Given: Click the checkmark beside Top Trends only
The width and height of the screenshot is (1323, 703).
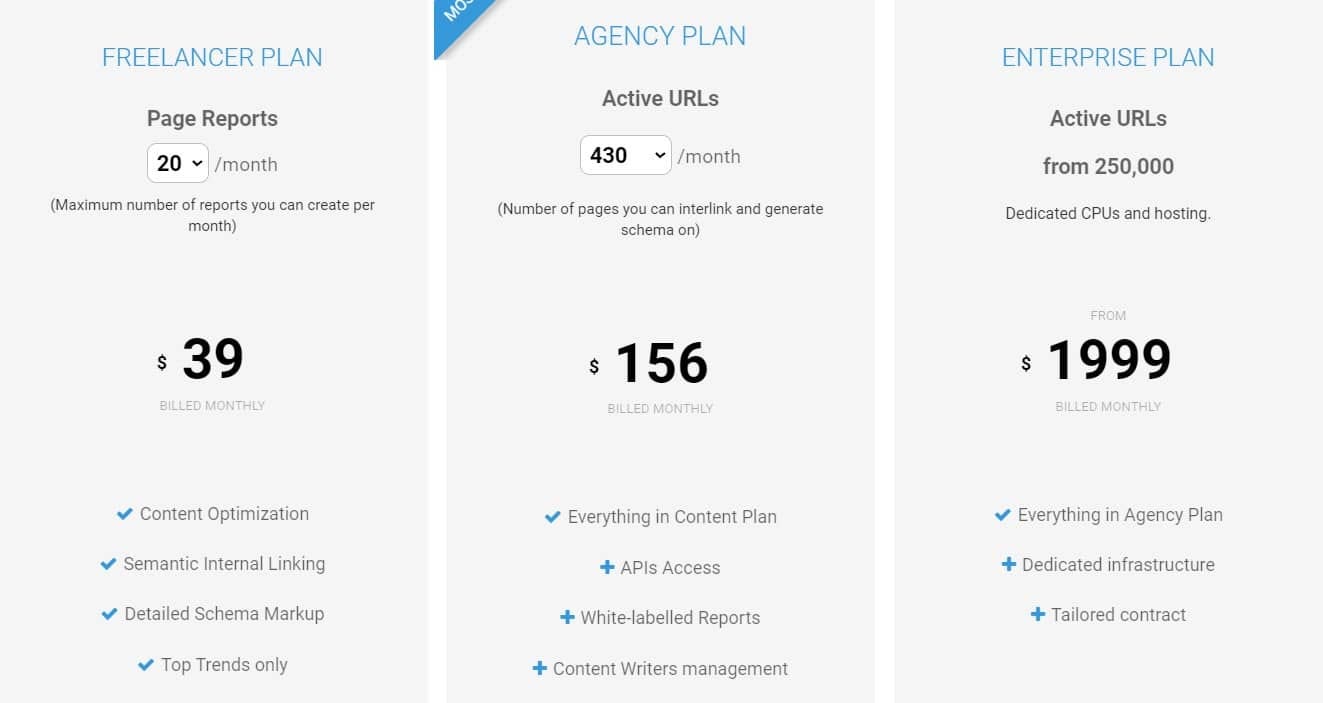Looking at the screenshot, I should pos(143,664).
